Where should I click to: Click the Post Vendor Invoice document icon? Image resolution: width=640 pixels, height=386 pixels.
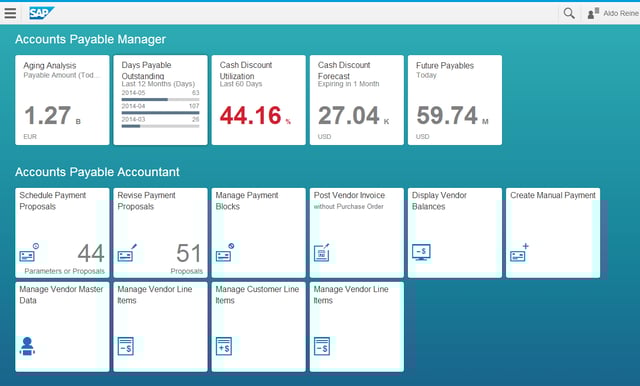point(322,253)
